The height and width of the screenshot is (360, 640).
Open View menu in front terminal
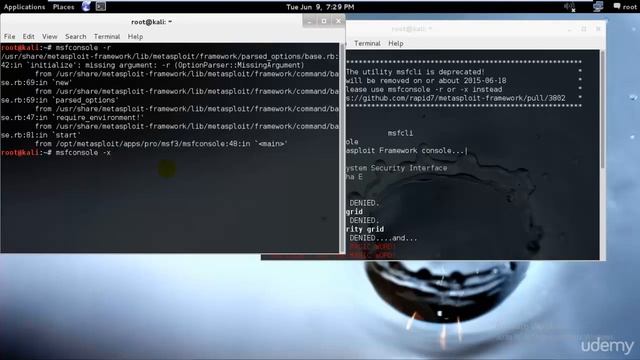click(x=50, y=36)
